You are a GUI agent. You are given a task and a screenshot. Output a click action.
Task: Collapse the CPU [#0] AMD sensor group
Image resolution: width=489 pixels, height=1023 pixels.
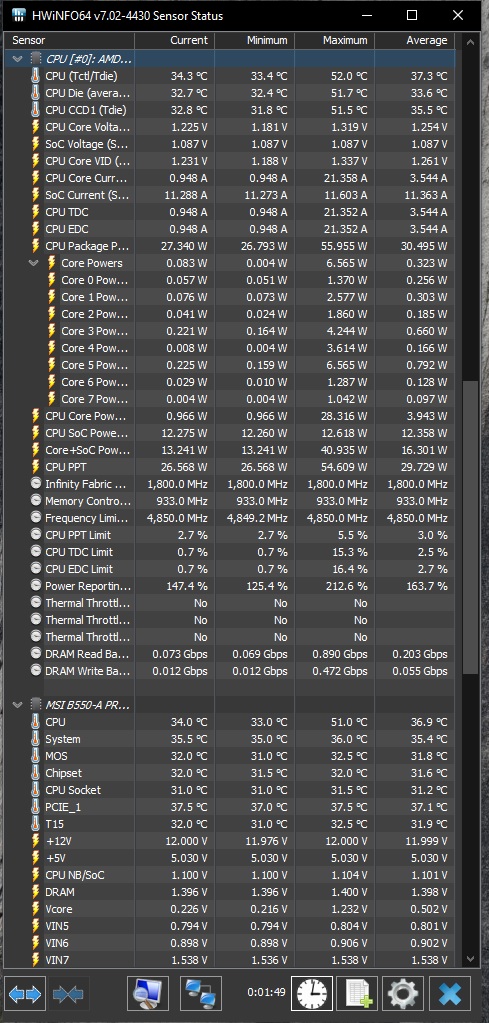tap(18, 59)
